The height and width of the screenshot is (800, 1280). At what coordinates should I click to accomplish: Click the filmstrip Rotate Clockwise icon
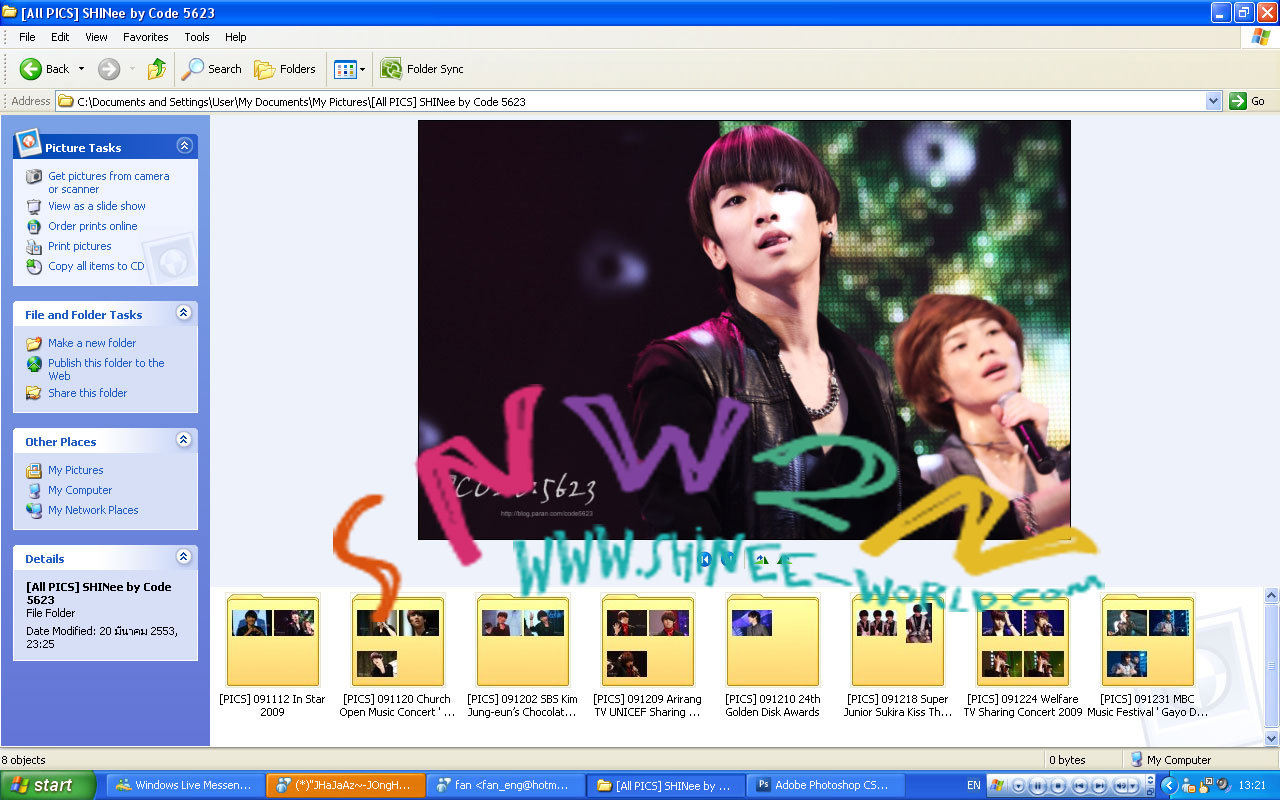click(x=761, y=560)
